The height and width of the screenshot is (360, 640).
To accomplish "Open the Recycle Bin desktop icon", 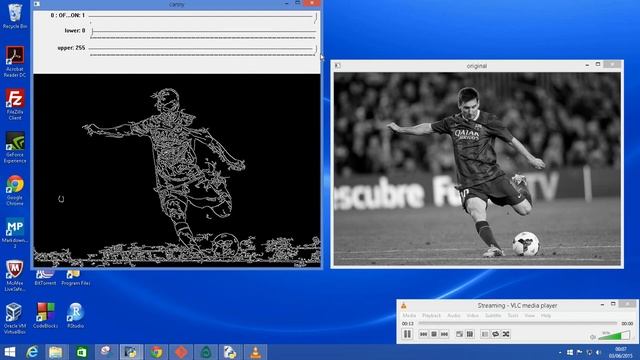I will (x=15, y=16).
